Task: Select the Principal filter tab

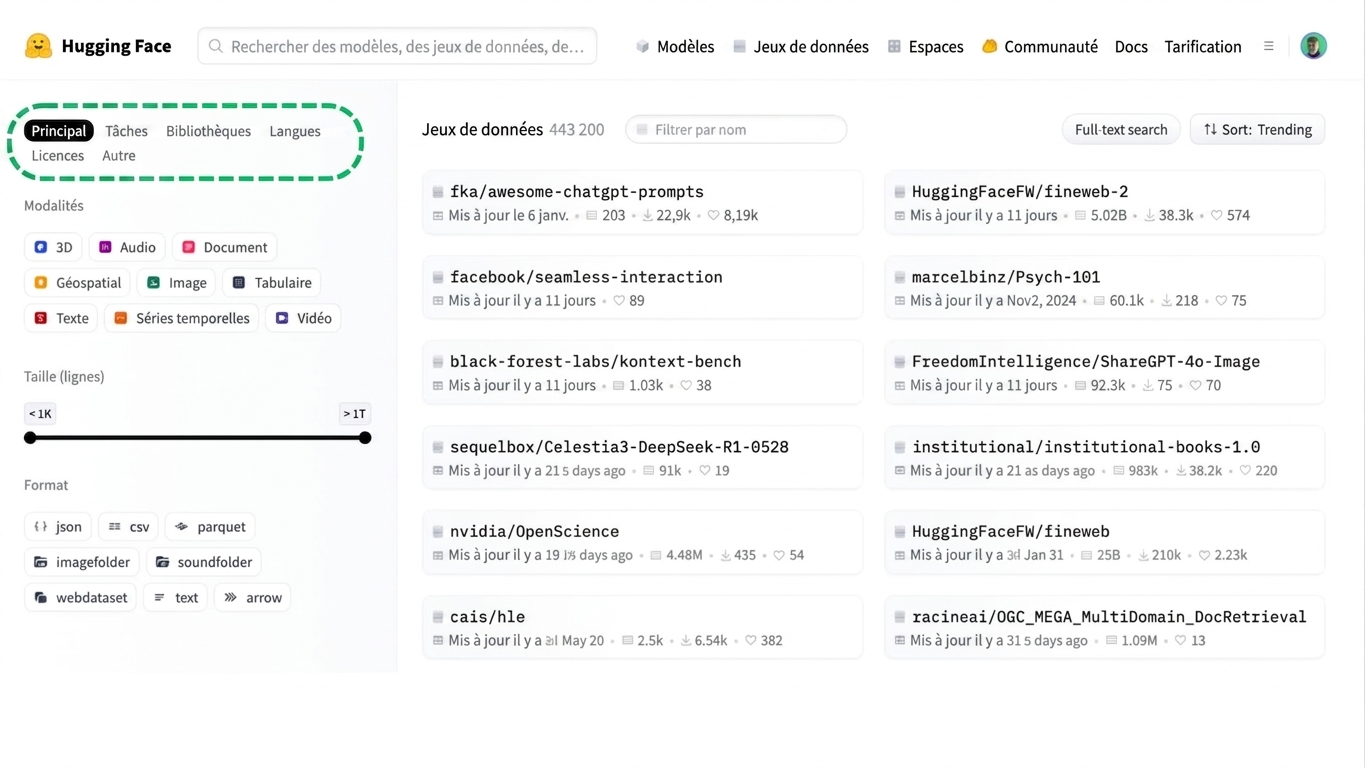Action: 59,131
